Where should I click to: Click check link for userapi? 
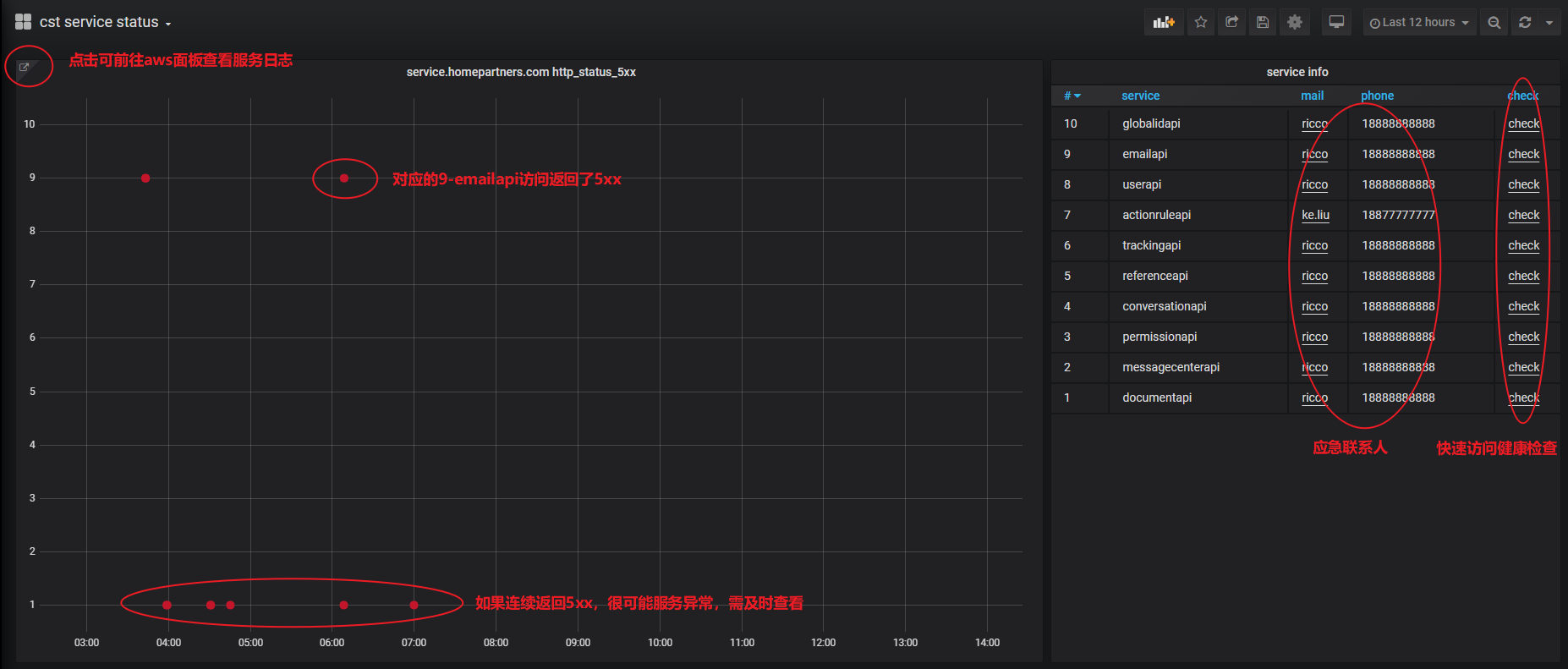[1523, 184]
